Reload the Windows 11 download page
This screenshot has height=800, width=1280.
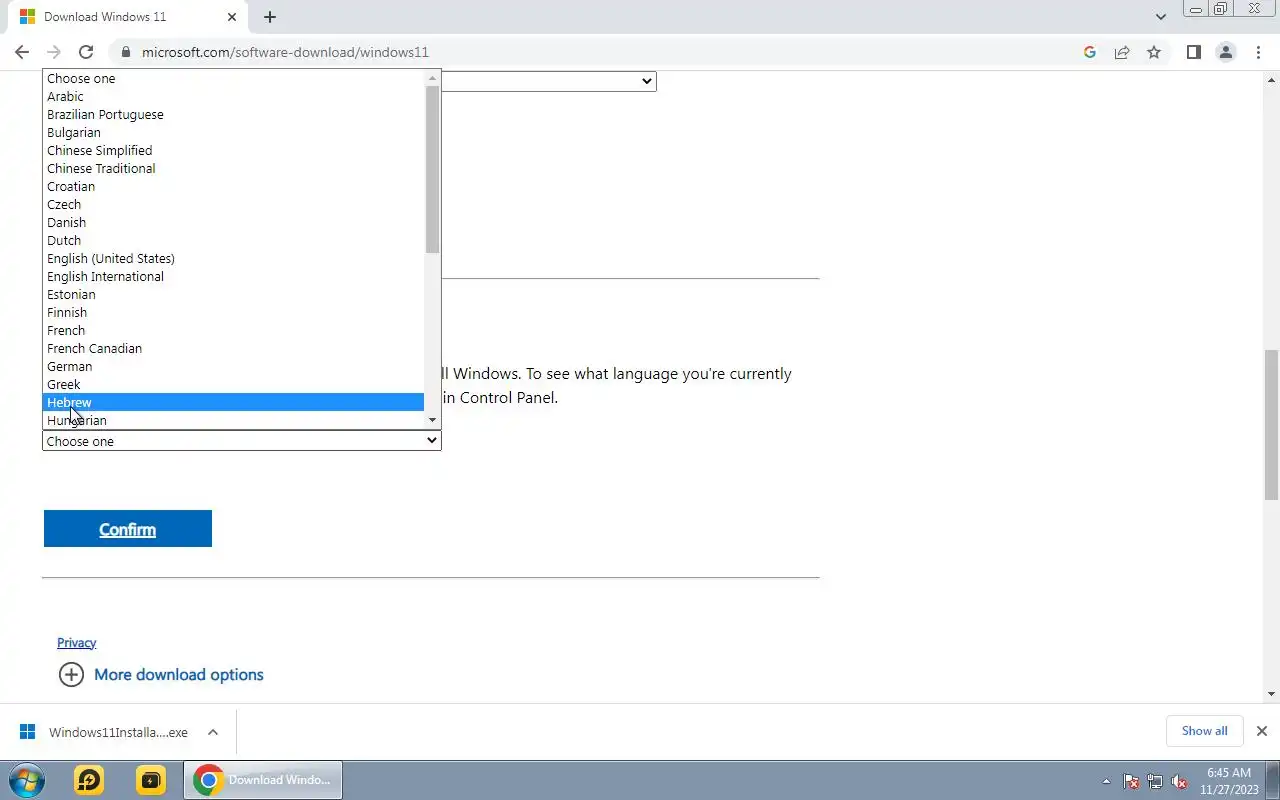(86, 52)
